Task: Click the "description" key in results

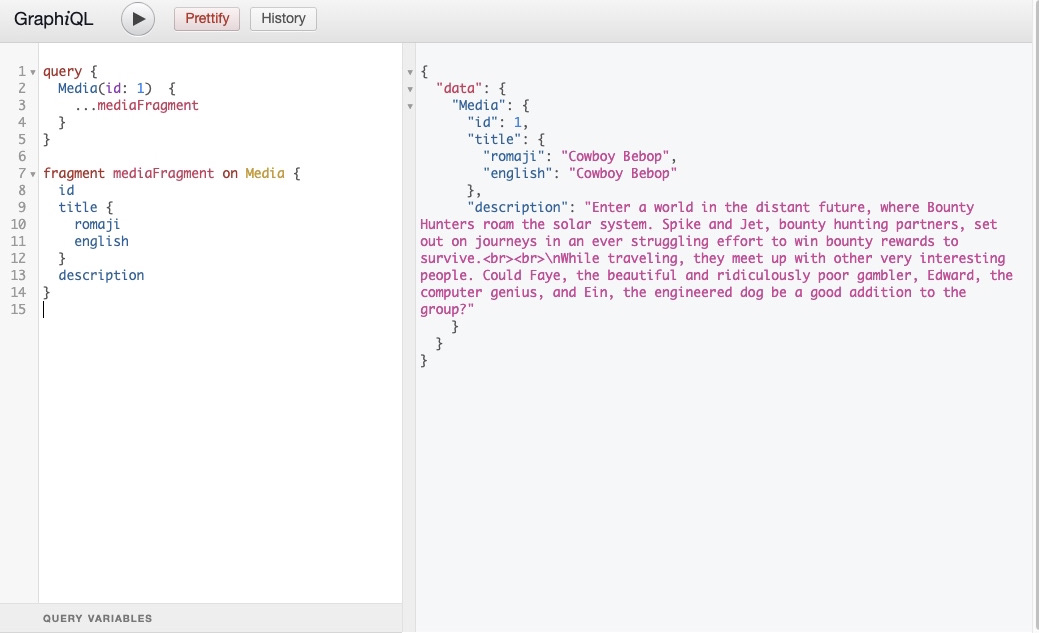Action: tap(518, 207)
